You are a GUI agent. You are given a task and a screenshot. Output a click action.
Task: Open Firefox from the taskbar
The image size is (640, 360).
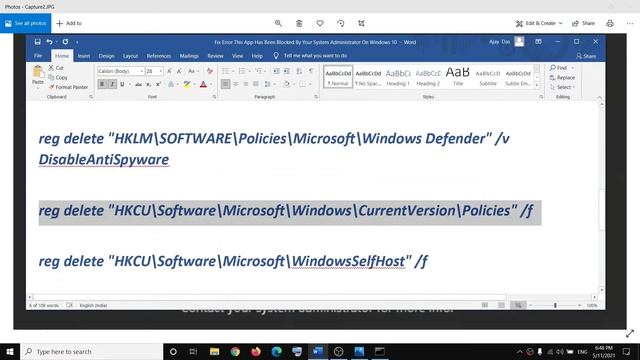(256, 351)
